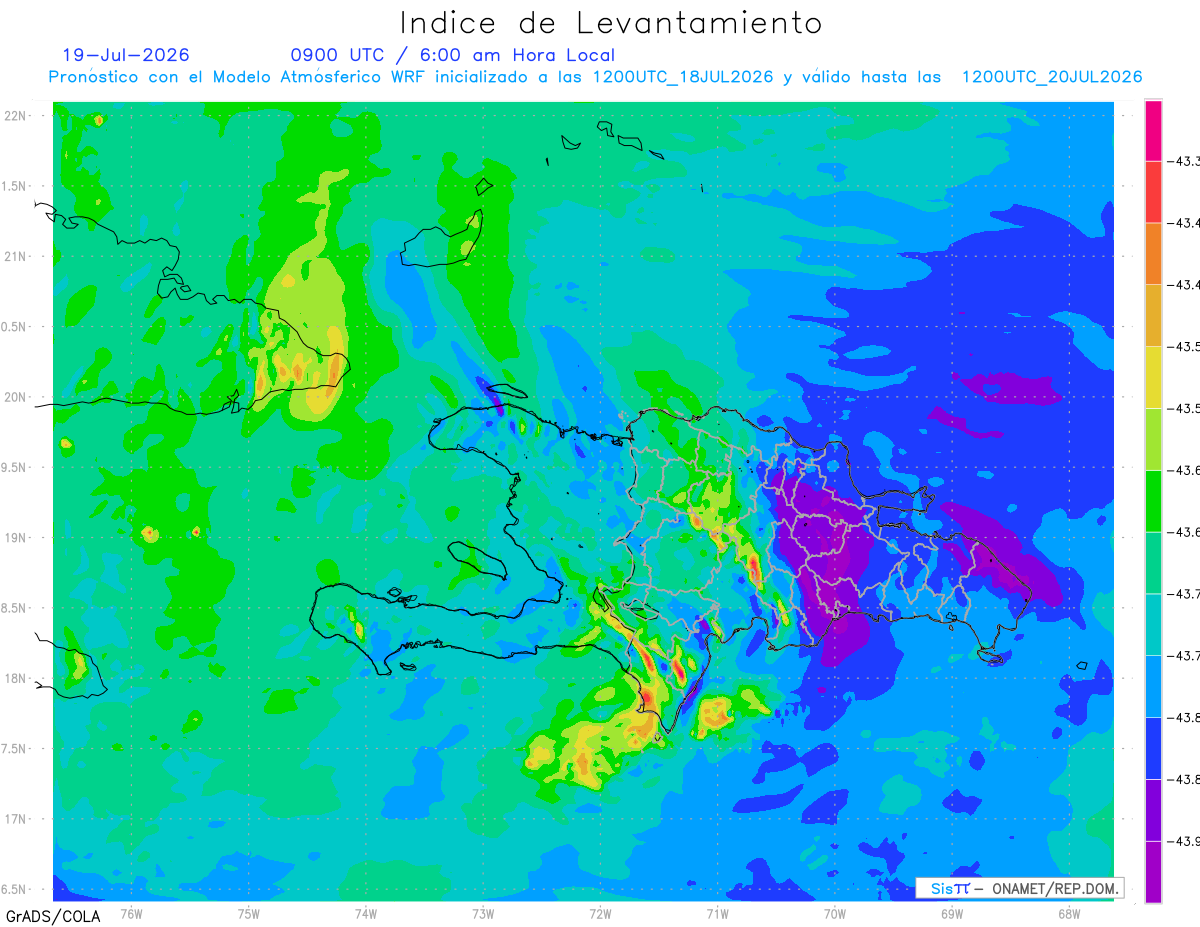Viewport: 1200px width, 927px height.
Task: Click '0900 UTC / 6:00 am Hora Local'
Action: click(453, 55)
